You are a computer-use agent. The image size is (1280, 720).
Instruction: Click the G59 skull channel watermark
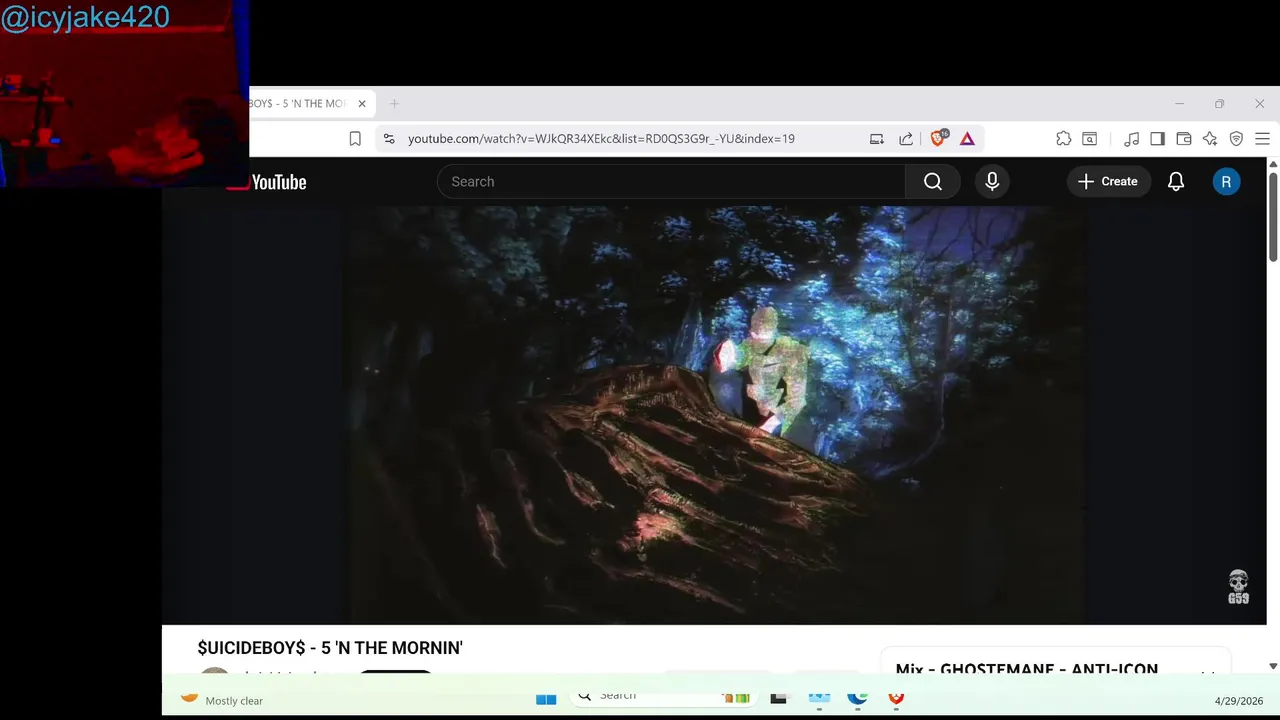[x=1238, y=587]
